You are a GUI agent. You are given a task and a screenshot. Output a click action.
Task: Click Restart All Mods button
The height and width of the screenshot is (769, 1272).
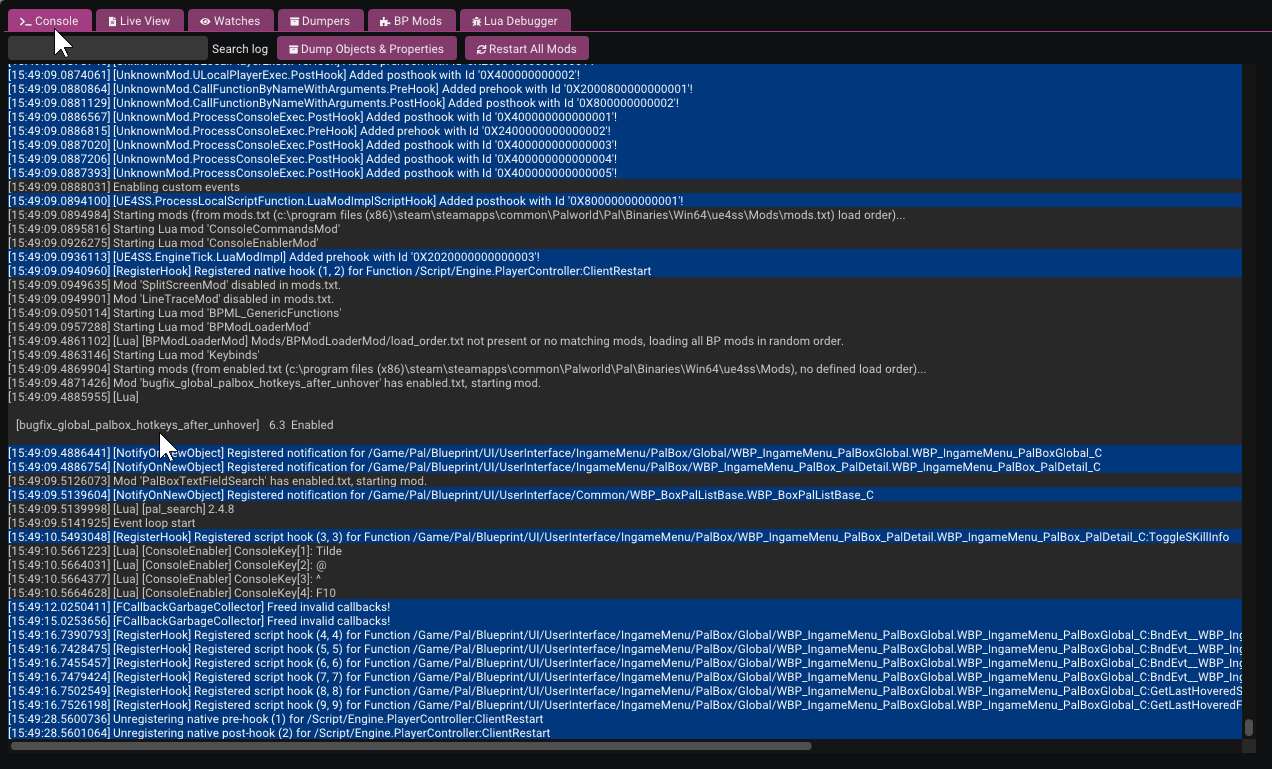[527, 48]
